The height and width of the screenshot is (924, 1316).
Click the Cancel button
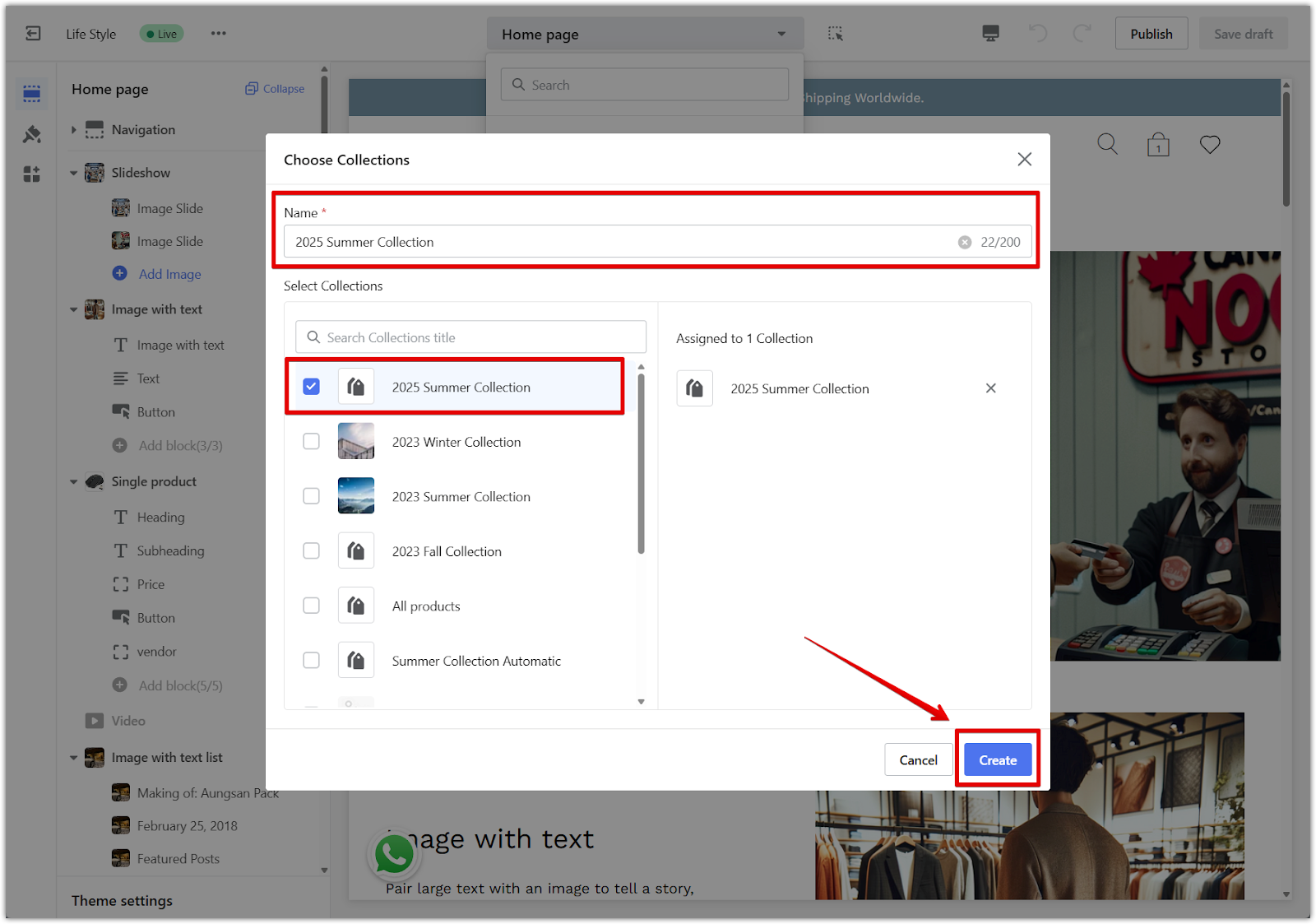click(918, 760)
